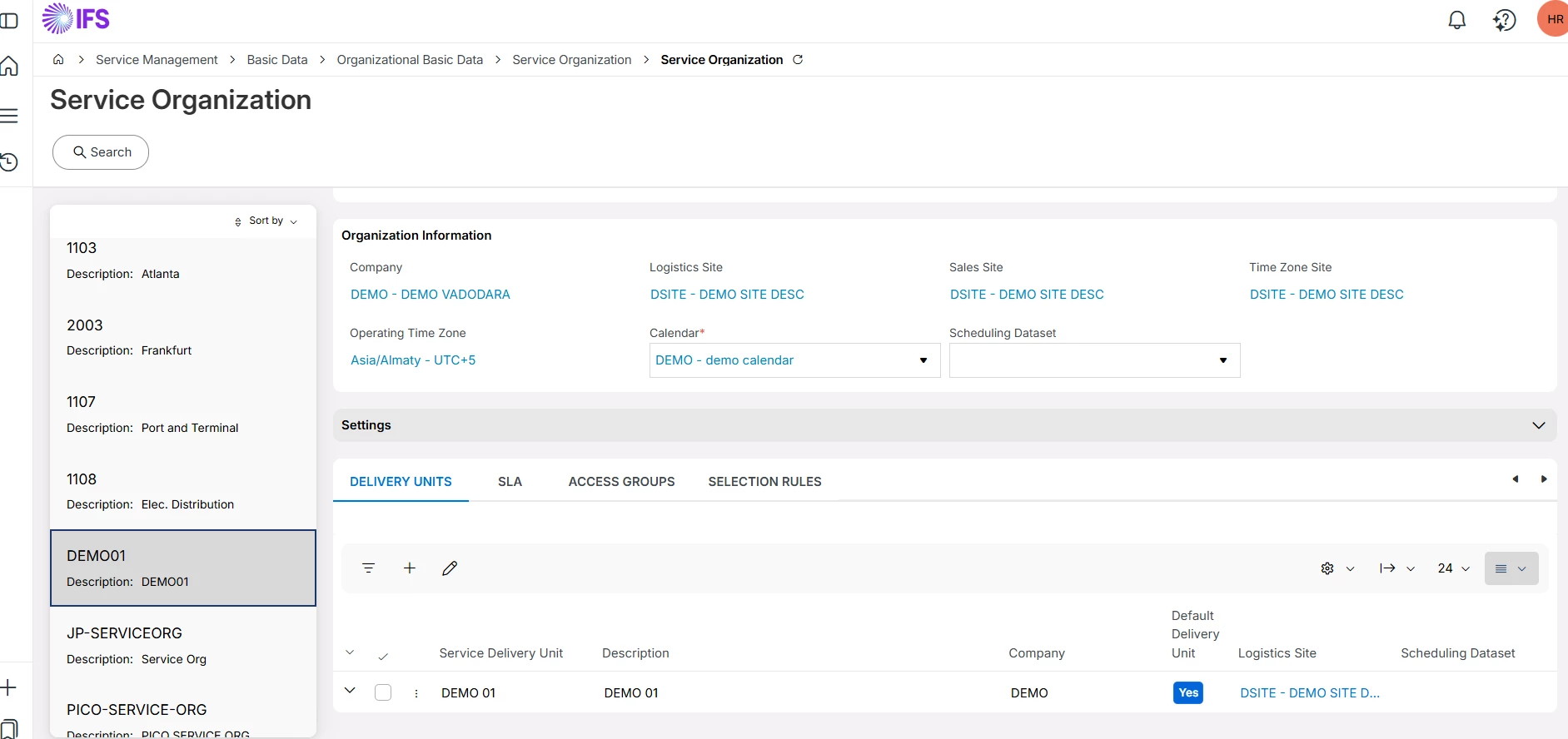The height and width of the screenshot is (739, 1568).
Task: Refresh the Service Organization page
Action: [798, 60]
